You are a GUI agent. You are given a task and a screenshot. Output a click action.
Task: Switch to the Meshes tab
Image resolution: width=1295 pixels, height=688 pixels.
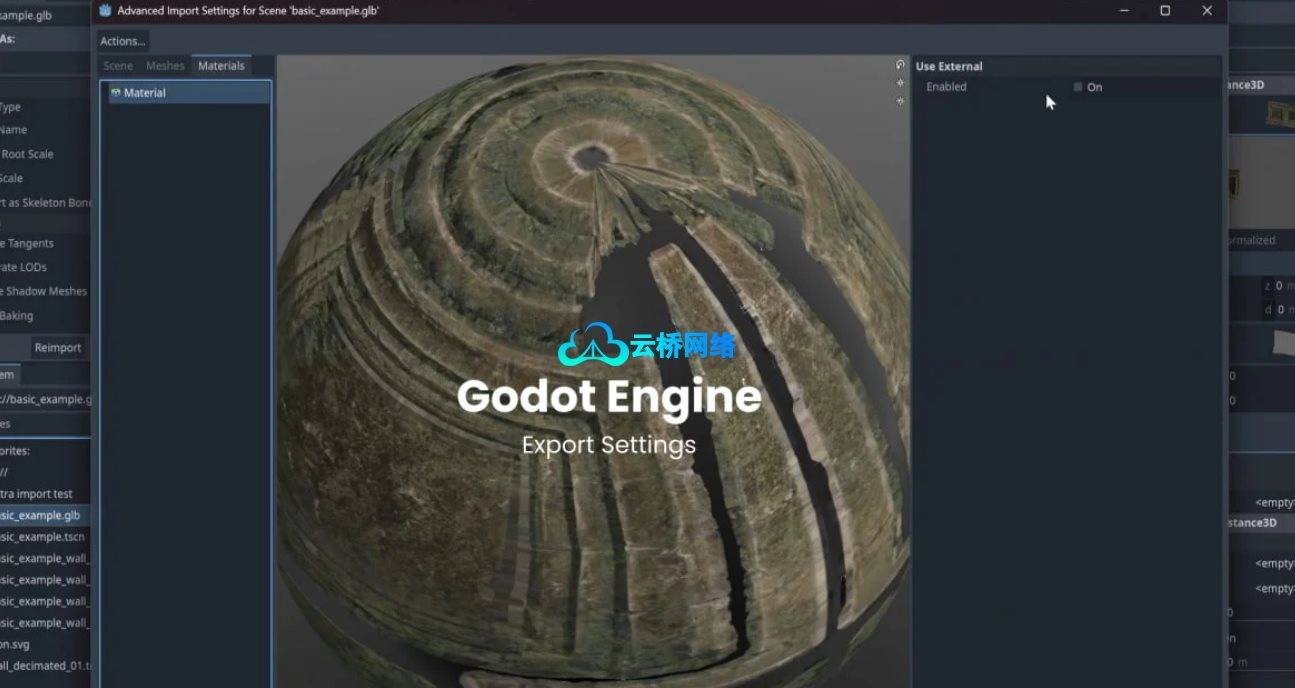click(x=165, y=66)
